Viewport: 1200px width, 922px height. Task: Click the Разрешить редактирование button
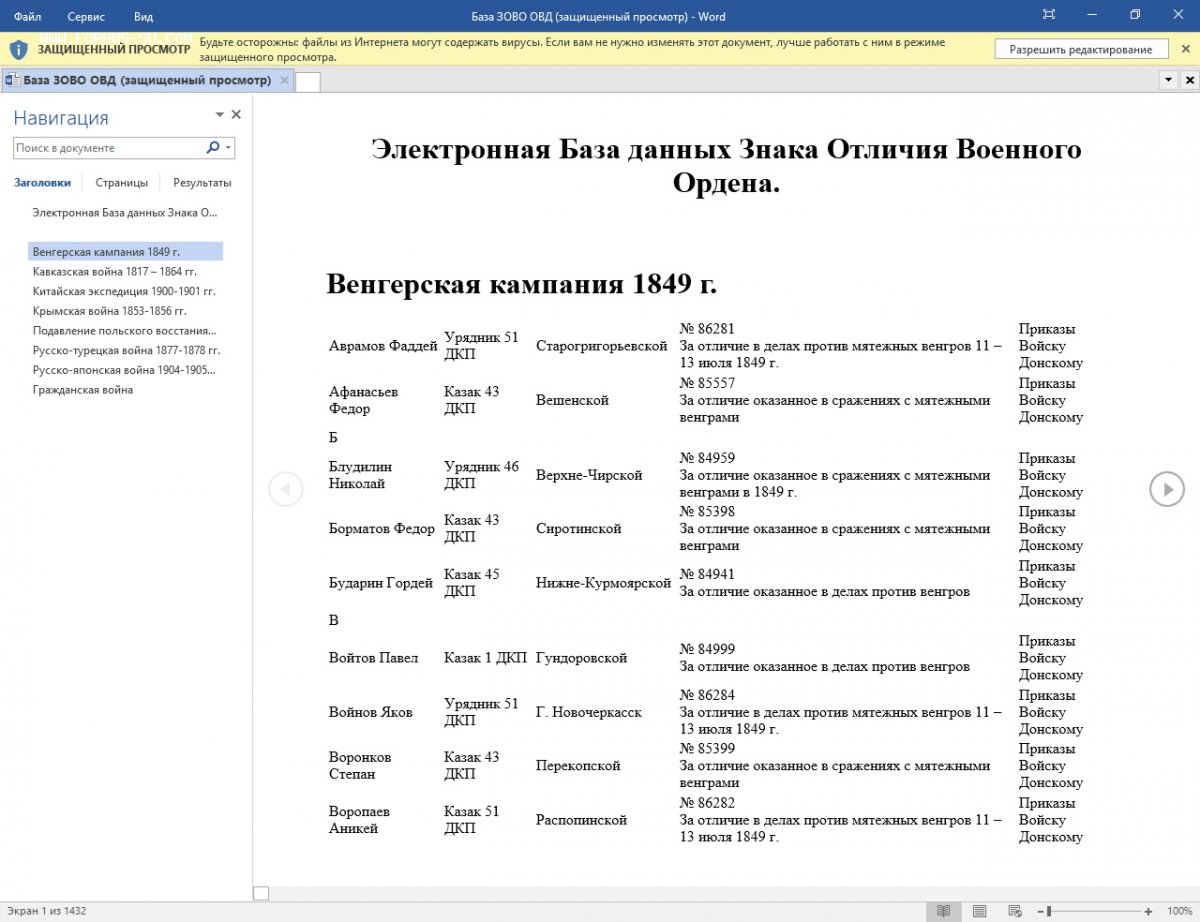1080,49
